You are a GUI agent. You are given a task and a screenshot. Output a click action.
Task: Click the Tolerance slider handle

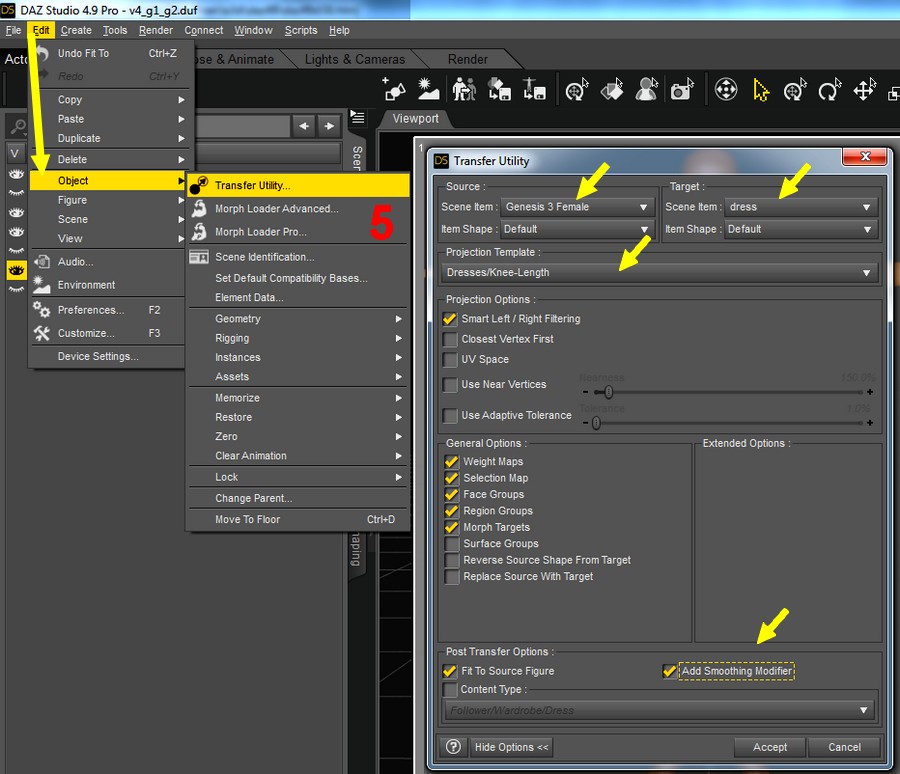(596, 423)
